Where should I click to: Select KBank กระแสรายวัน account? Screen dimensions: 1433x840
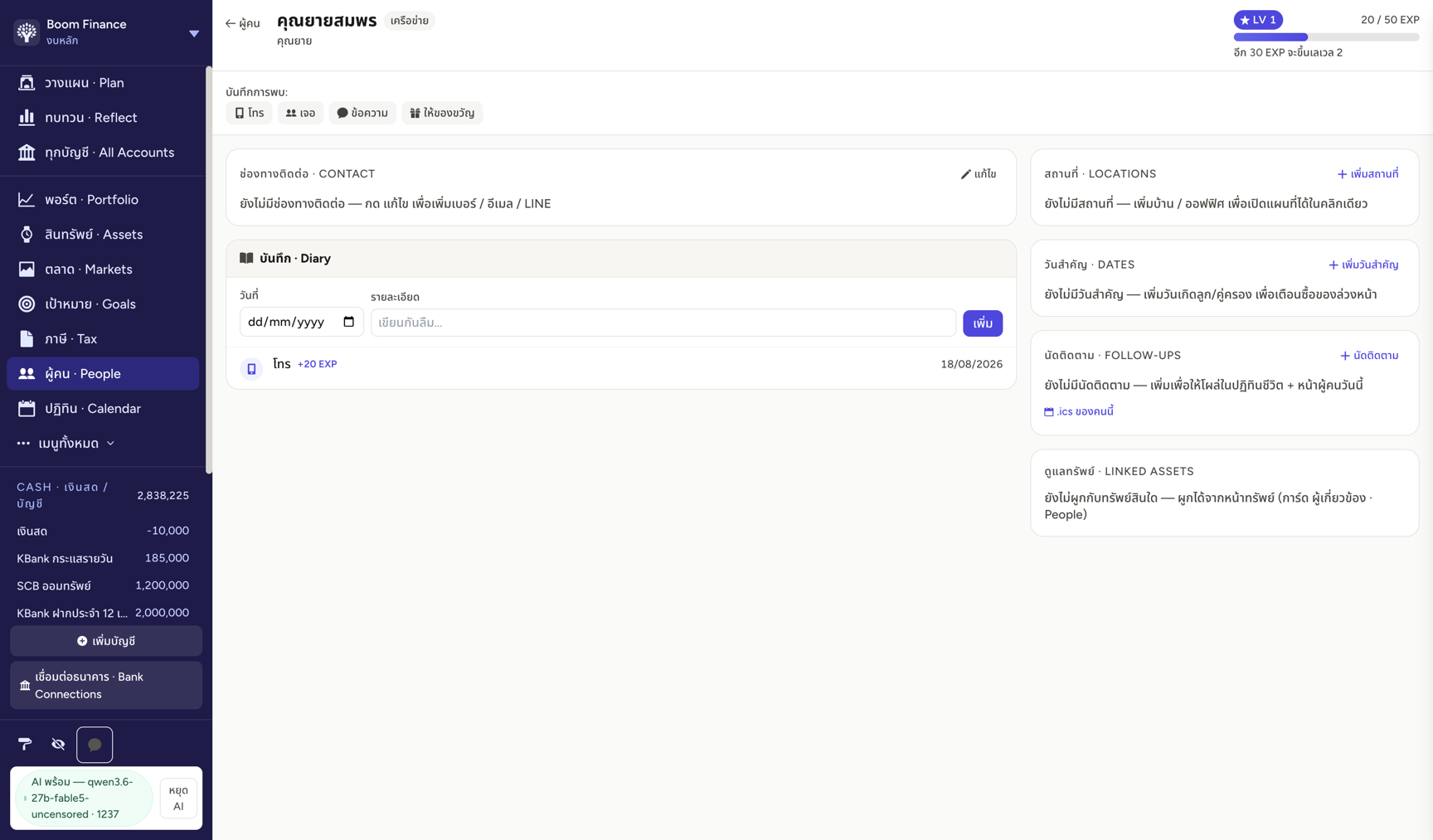103,558
